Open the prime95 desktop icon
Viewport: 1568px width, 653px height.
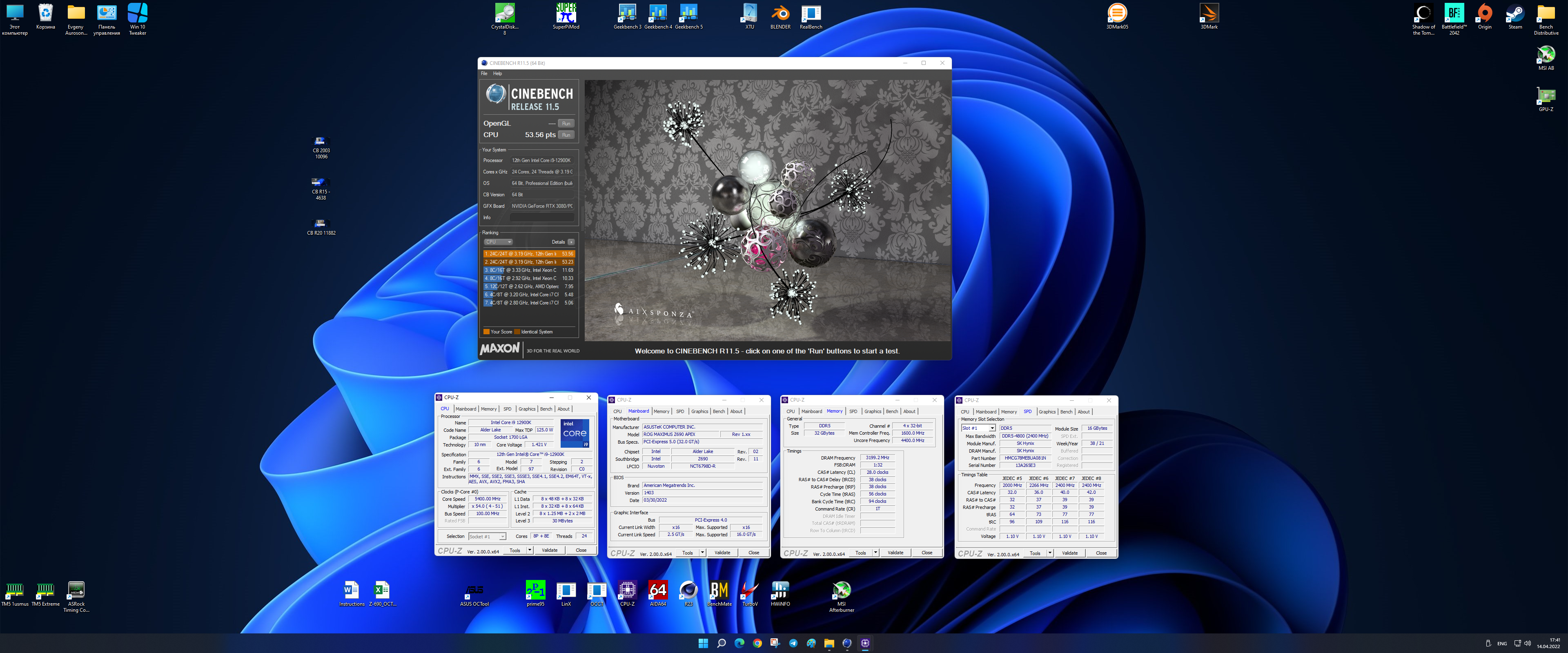tap(535, 593)
